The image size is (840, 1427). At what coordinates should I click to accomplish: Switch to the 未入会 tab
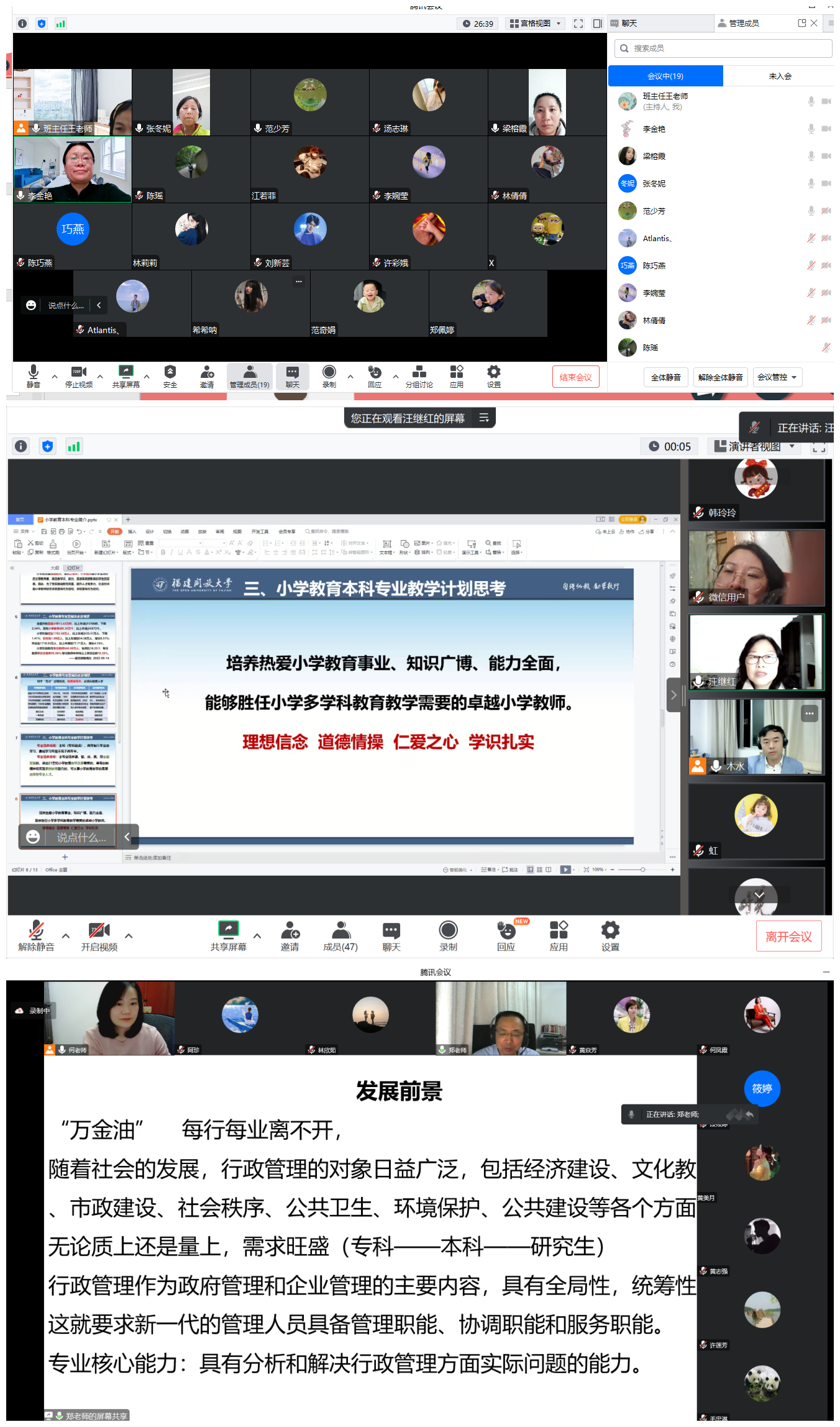[780, 76]
